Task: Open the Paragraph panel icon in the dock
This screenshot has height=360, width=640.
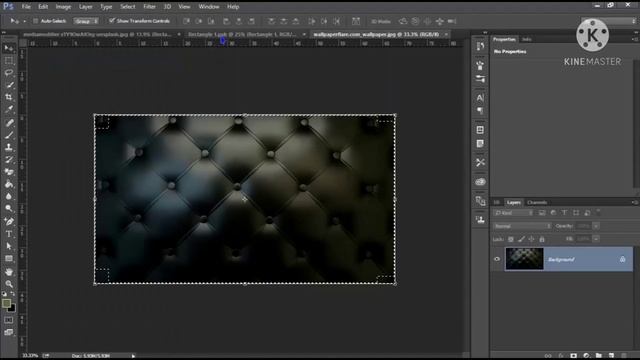Action: click(x=480, y=111)
